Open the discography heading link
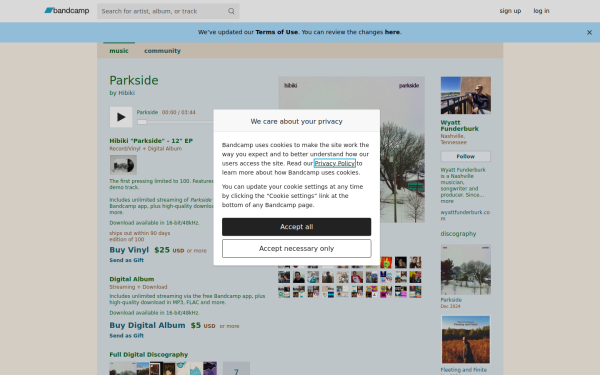Image resolution: width=600 pixels, height=375 pixels. point(458,233)
